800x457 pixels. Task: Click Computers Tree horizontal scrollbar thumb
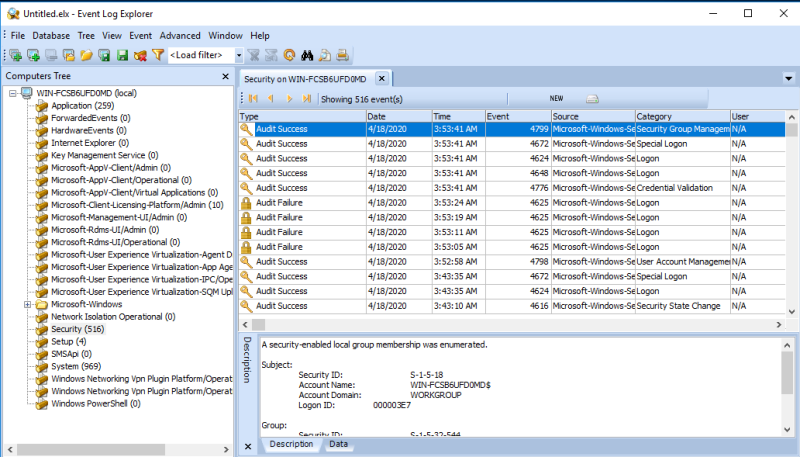(x=91, y=449)
